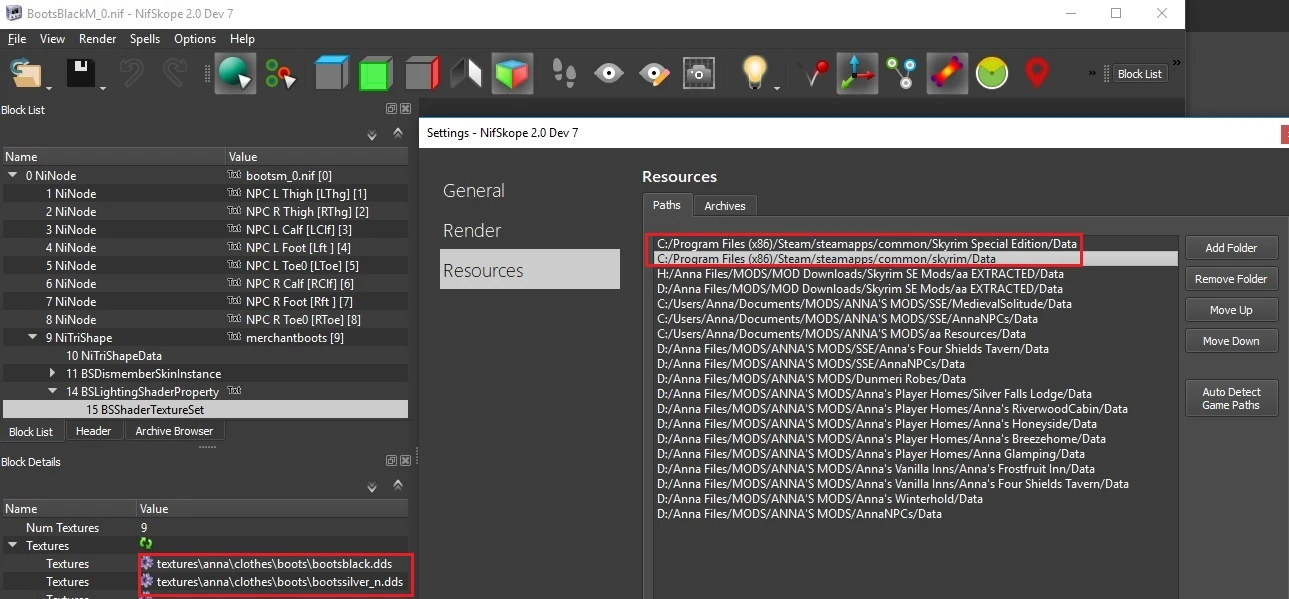This screenshot has height=599, width=1289.
Task: Open the Help menu
Action: coord(242,38)
